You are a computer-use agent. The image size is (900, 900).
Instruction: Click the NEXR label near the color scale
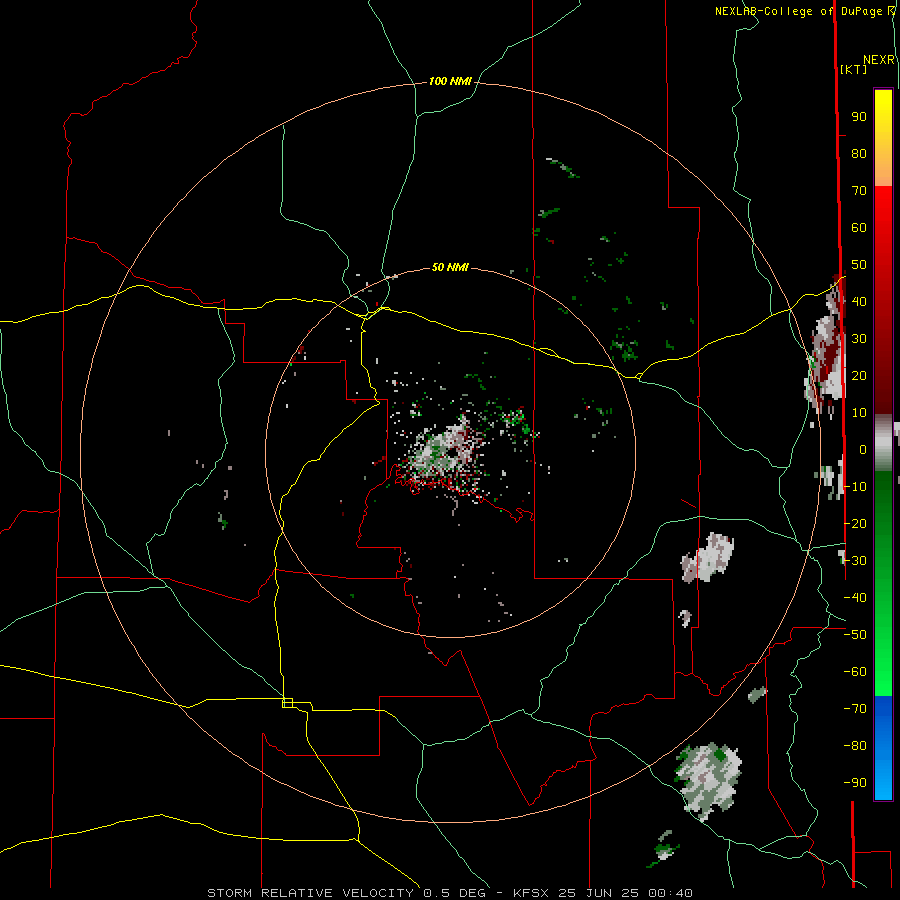(879, 60)
